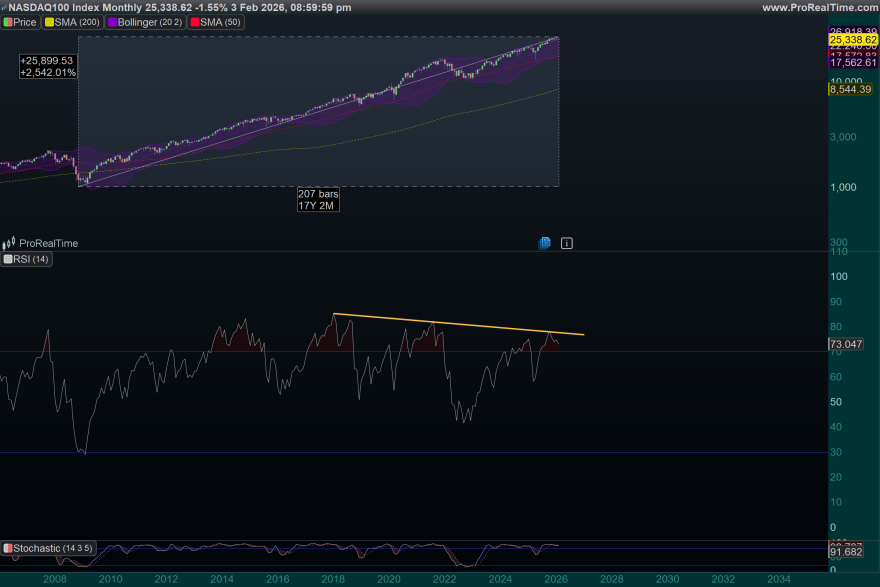Click the info 'i' icon in the RSI panel
Viewport: 880px width, 587px height.
[566, 242]
